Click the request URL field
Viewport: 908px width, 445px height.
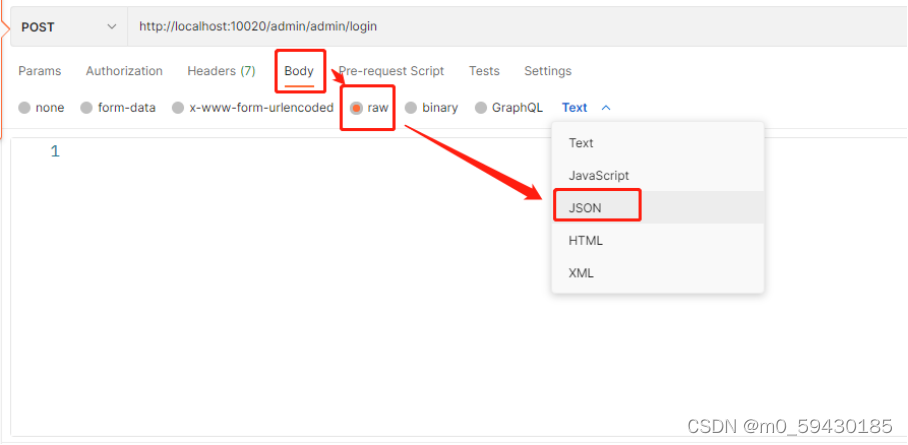click(x=518, y=27)
